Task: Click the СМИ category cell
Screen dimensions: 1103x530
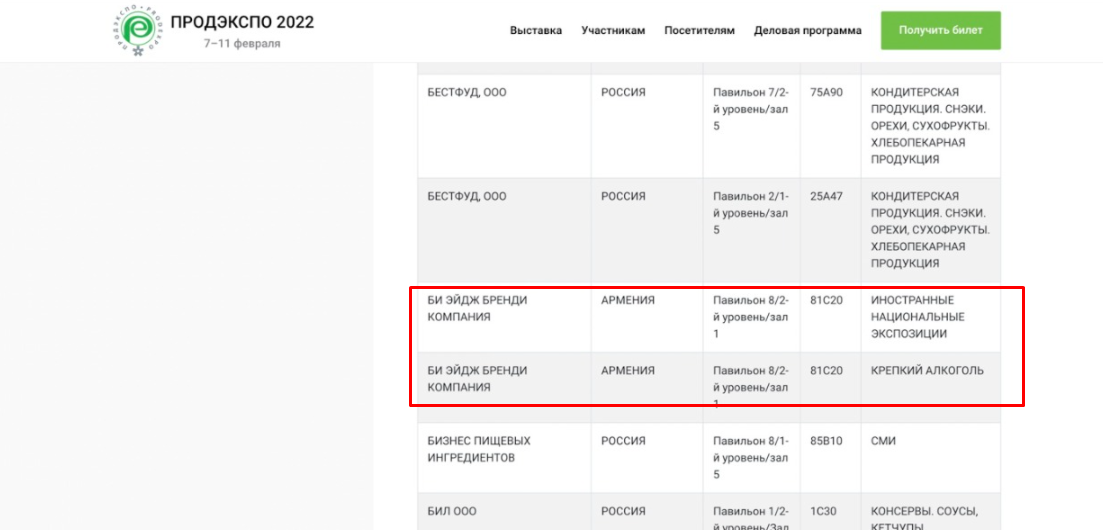Action: click(884, 441)
